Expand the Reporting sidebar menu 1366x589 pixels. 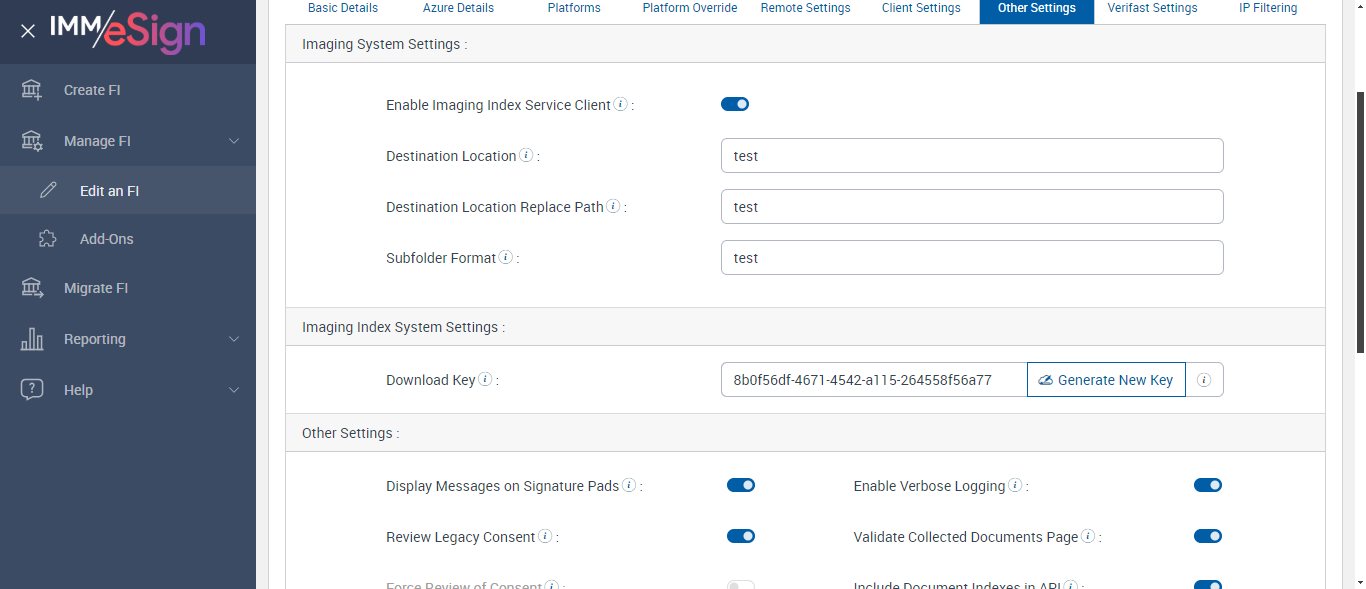pos(234,339)
